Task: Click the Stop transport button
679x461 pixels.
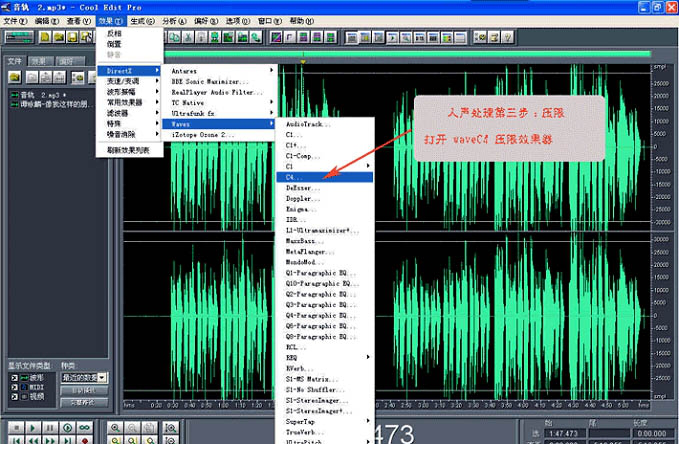Action: pos(16,428)
